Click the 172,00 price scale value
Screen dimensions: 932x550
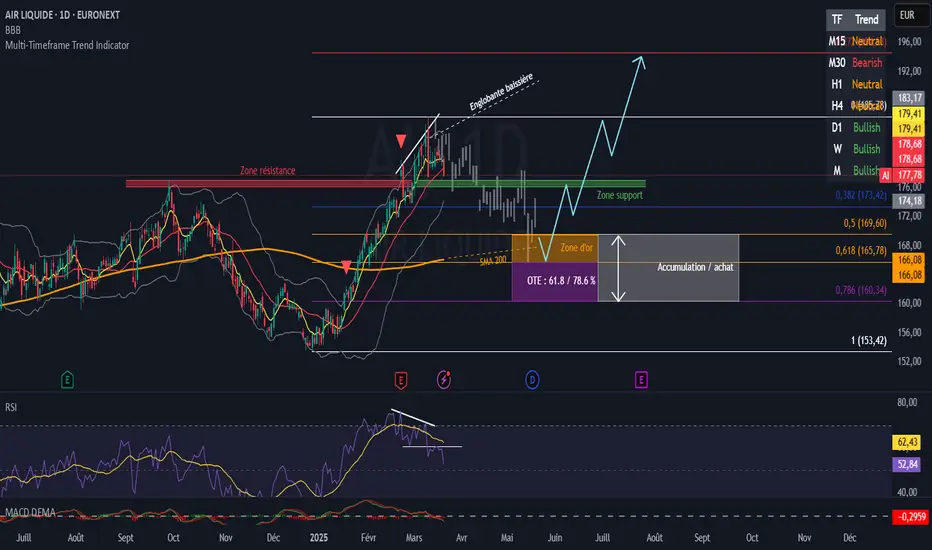[x=909, y=216]
